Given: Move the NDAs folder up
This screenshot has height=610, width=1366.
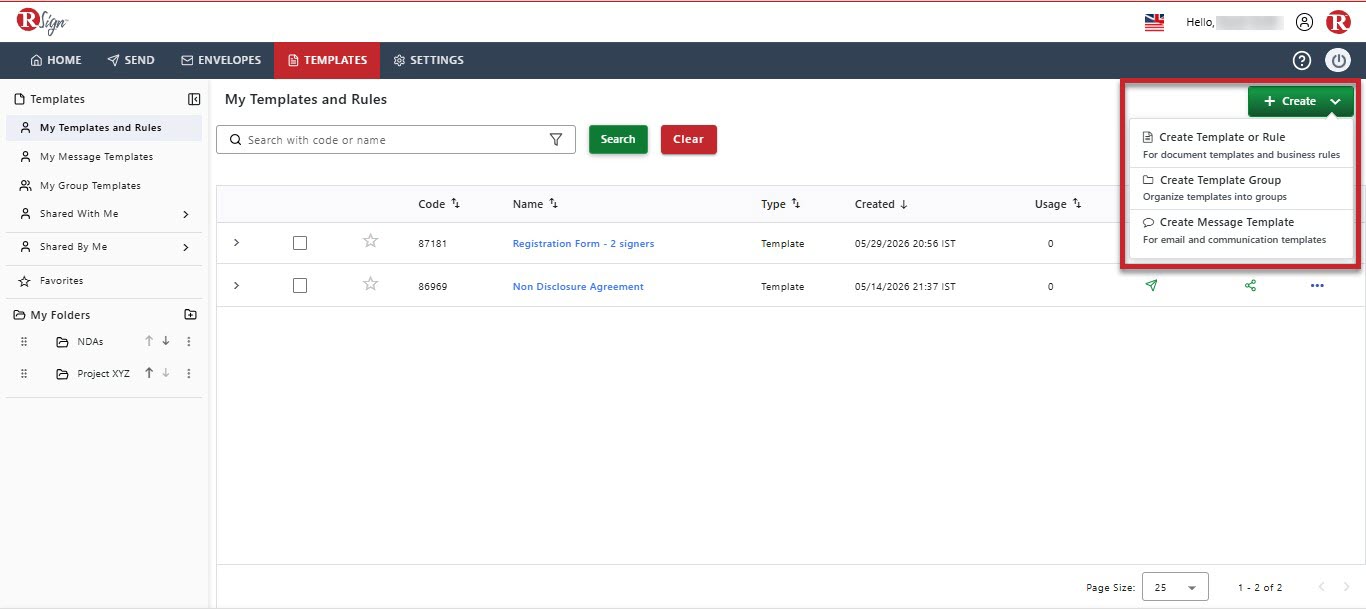Looking at the screenshot, I should 149,341.
